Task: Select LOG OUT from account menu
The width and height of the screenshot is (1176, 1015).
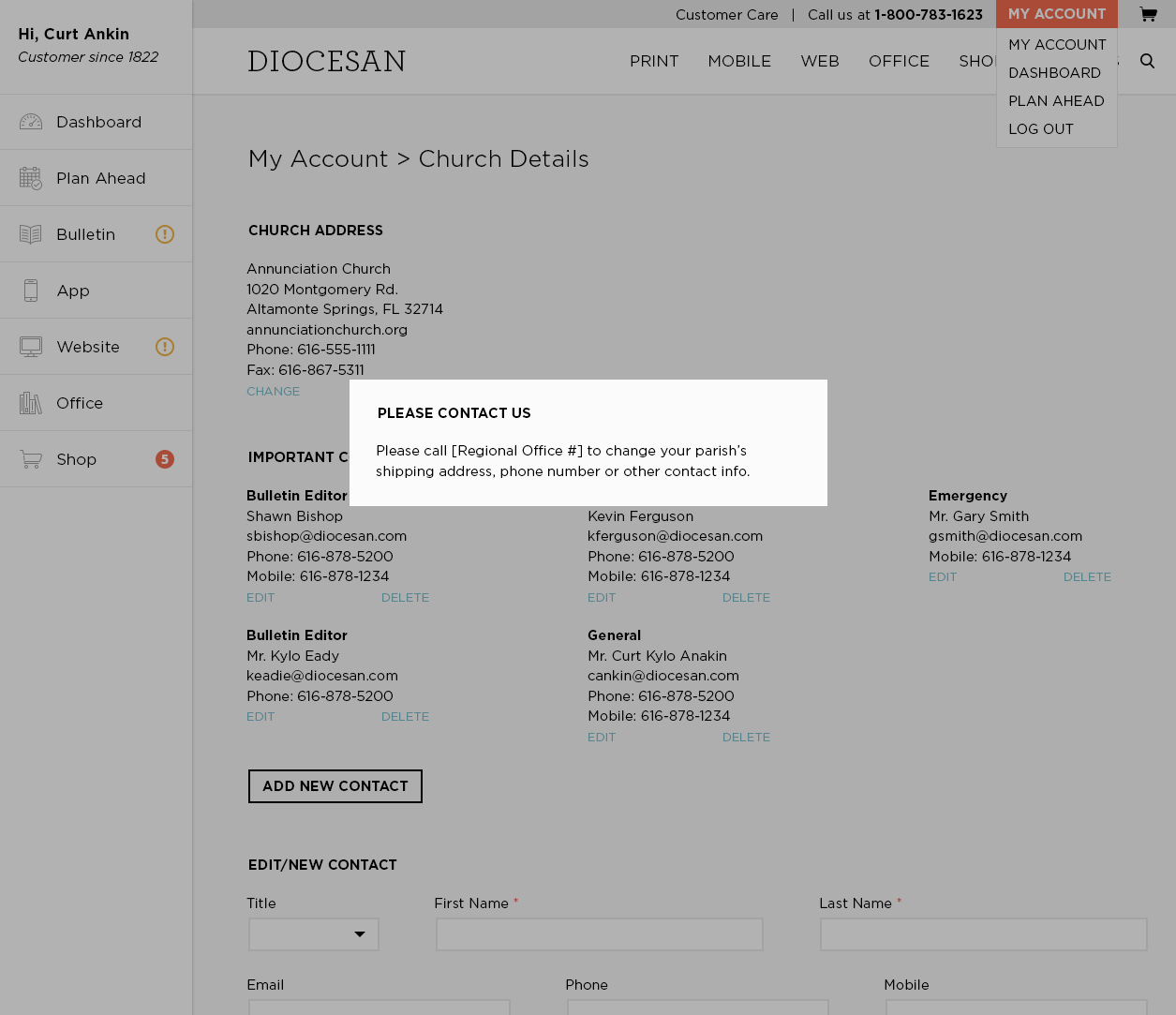Action: click(1041, 129)
